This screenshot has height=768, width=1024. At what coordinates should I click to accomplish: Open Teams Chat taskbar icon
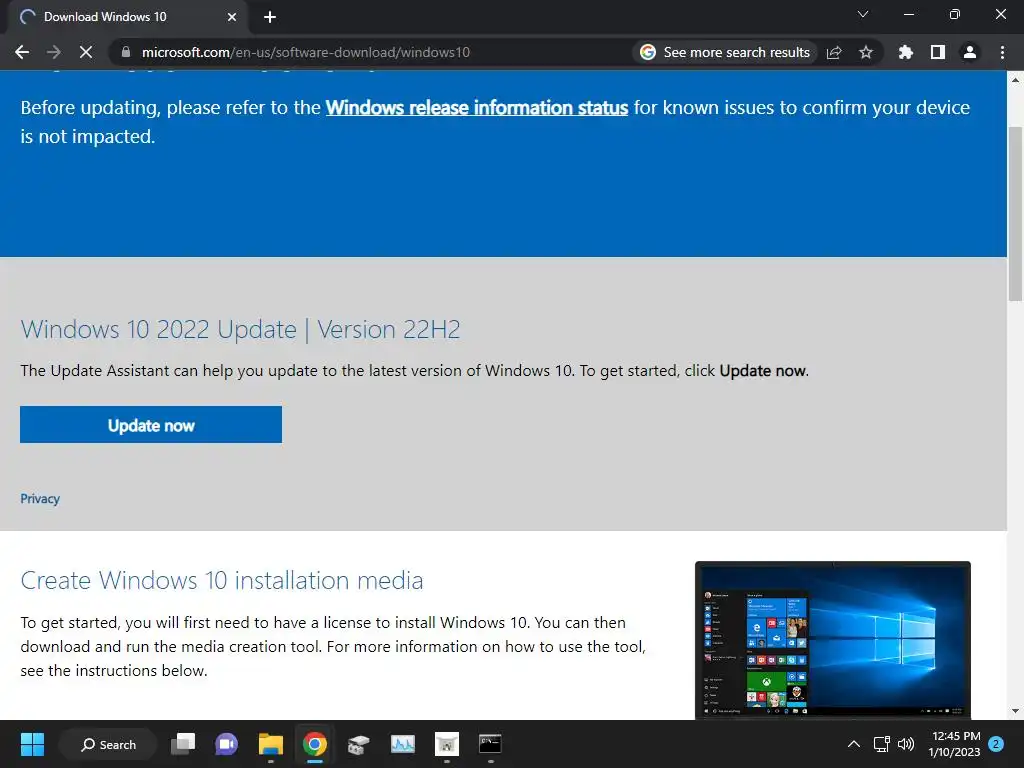coord(227,744)
